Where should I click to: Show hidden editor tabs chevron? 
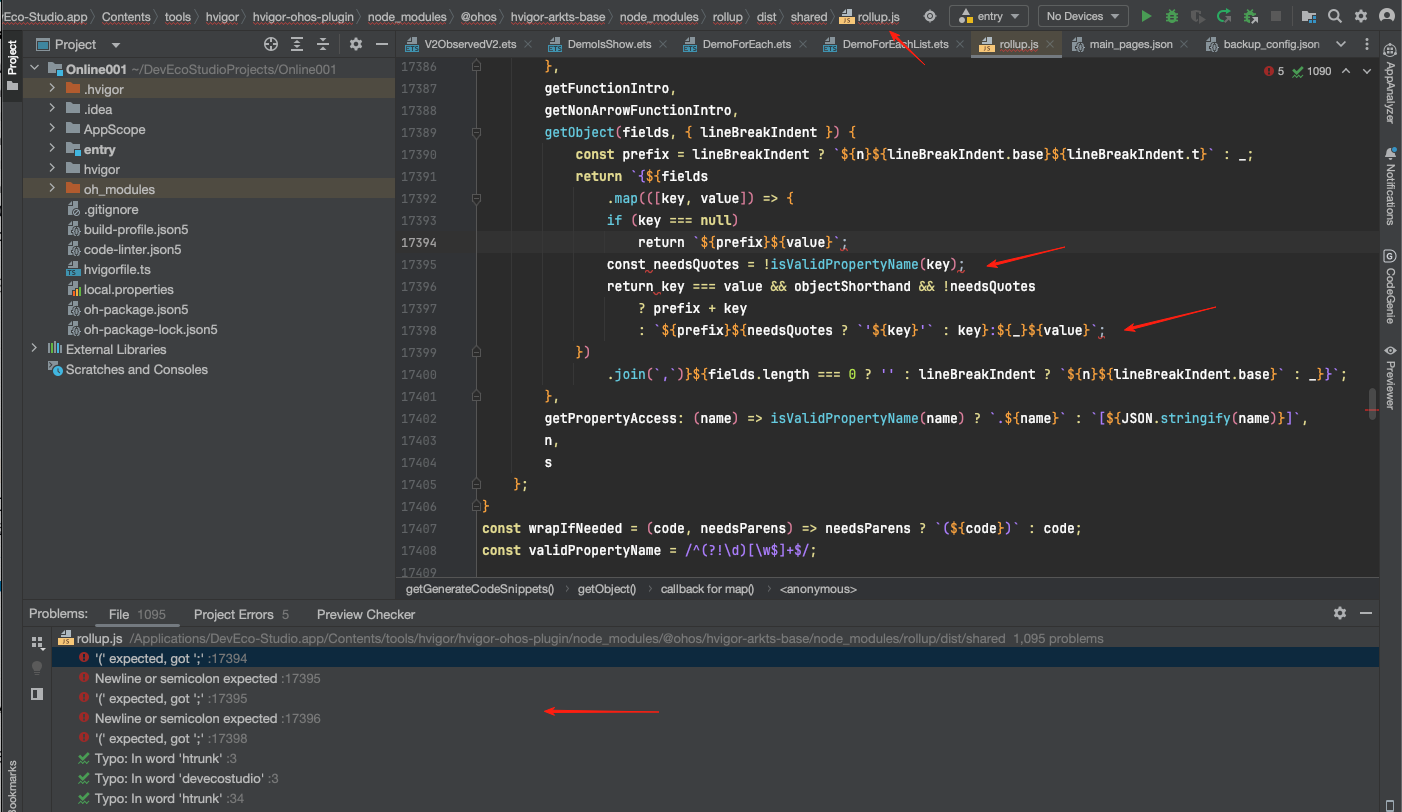click(1341, 44)
